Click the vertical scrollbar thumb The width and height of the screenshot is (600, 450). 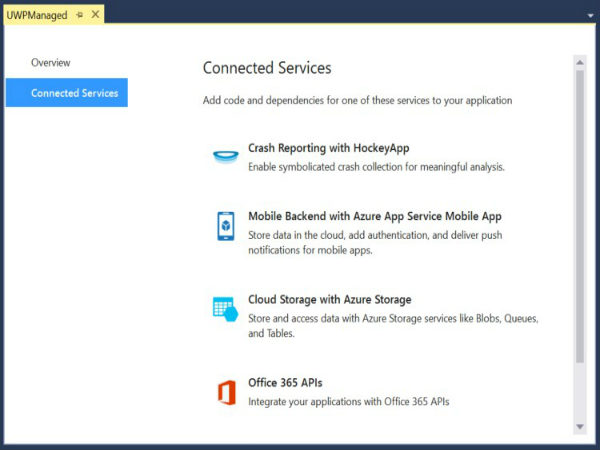pos(580,215)
